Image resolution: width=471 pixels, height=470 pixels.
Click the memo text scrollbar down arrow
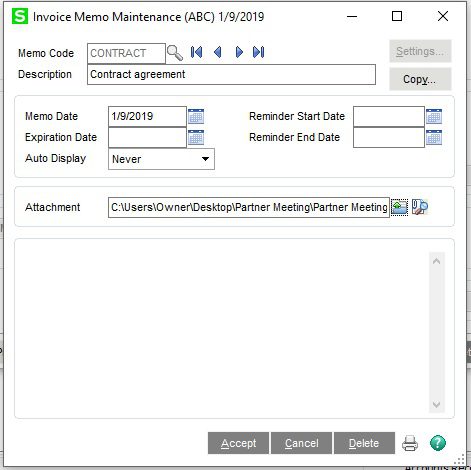(437, 405)
